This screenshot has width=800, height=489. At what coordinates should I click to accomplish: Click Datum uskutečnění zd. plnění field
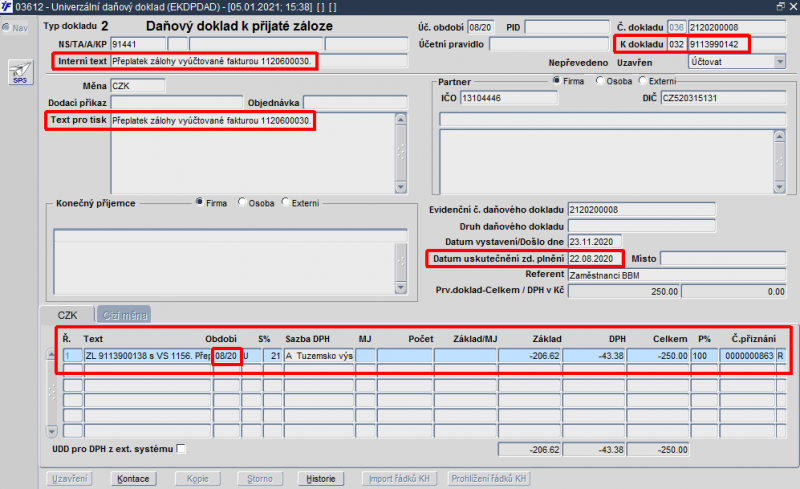(594, 258)
